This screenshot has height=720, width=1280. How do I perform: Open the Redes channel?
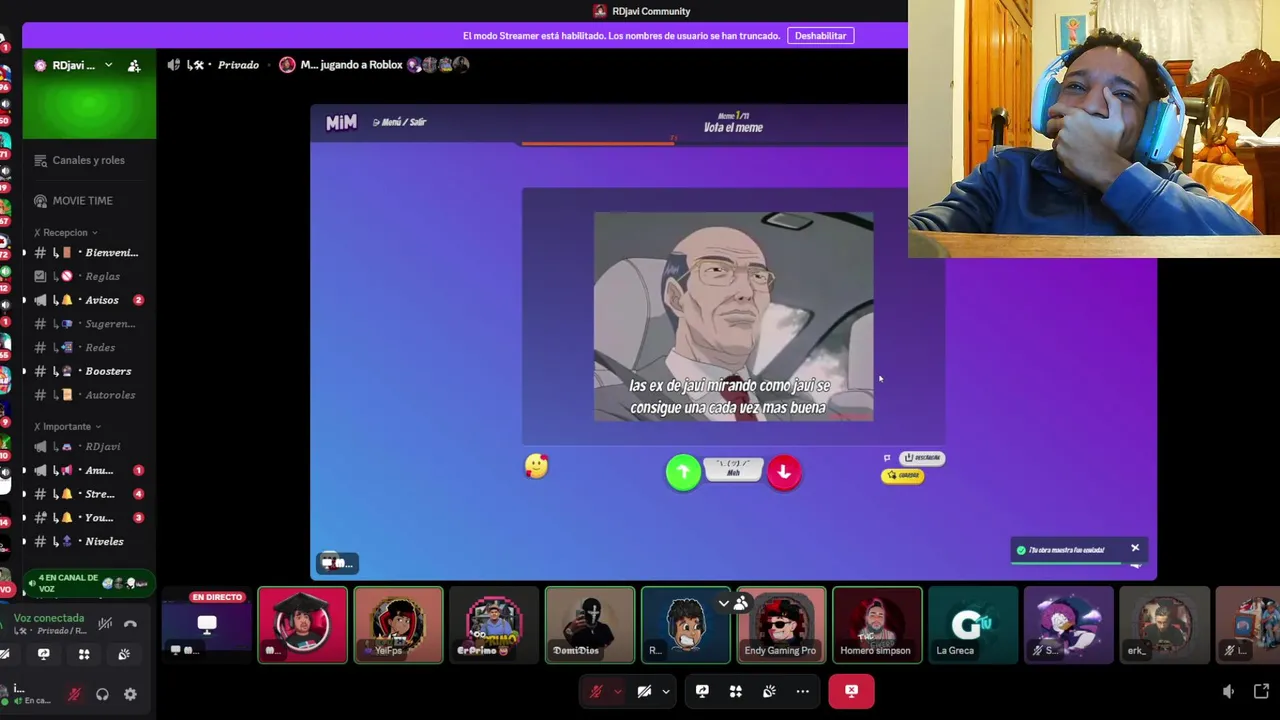[89, 347]
